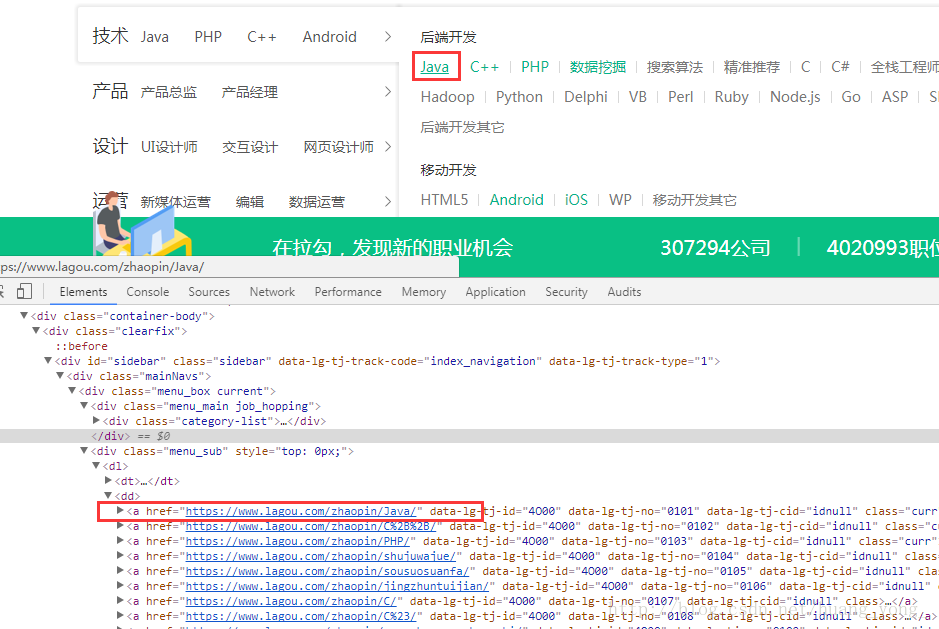Switch to the Security tab
The image size is (939, 629).
coord(566,292)
